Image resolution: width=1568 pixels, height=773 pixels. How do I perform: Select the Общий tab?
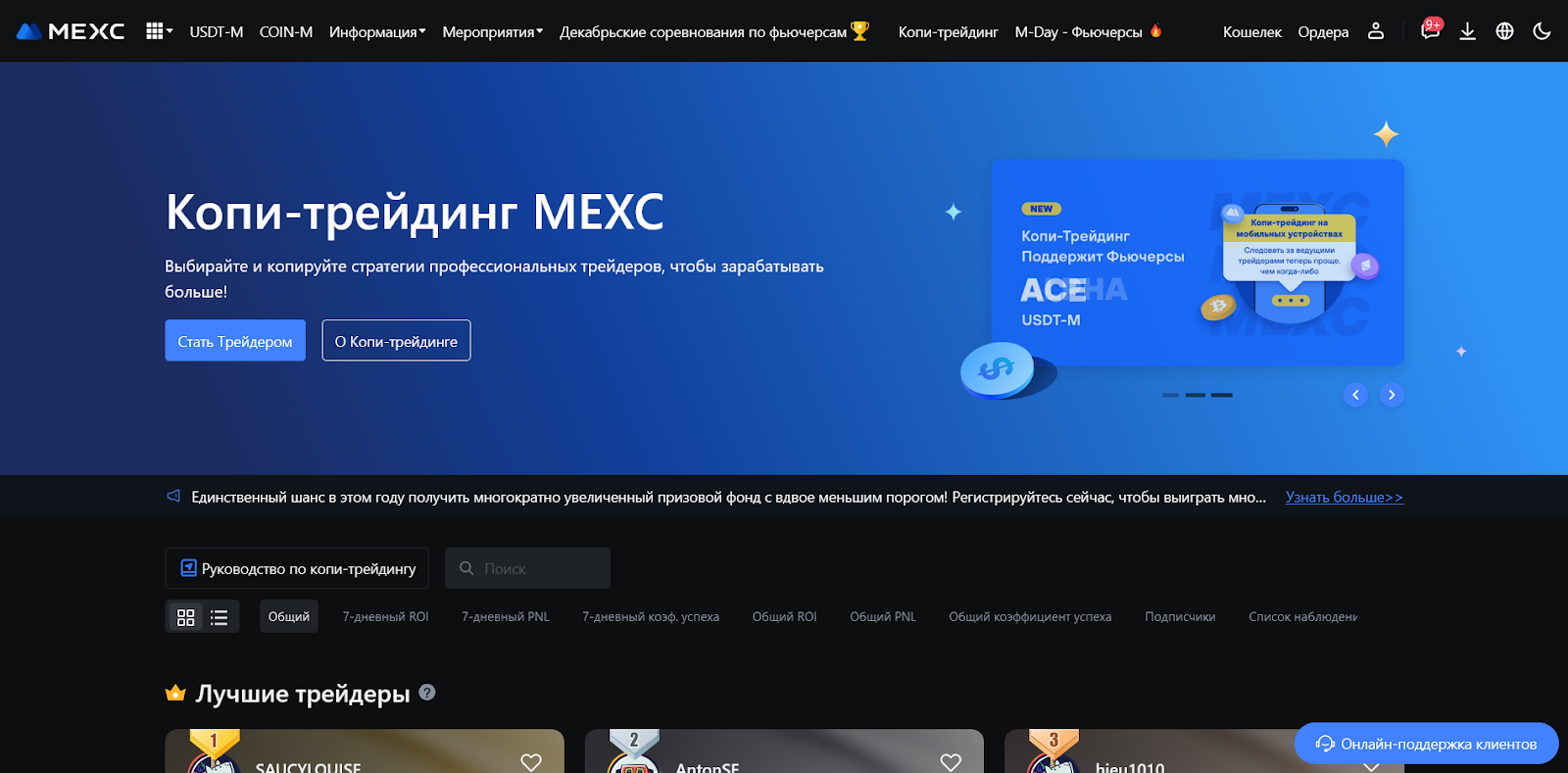tap(289, 616)
